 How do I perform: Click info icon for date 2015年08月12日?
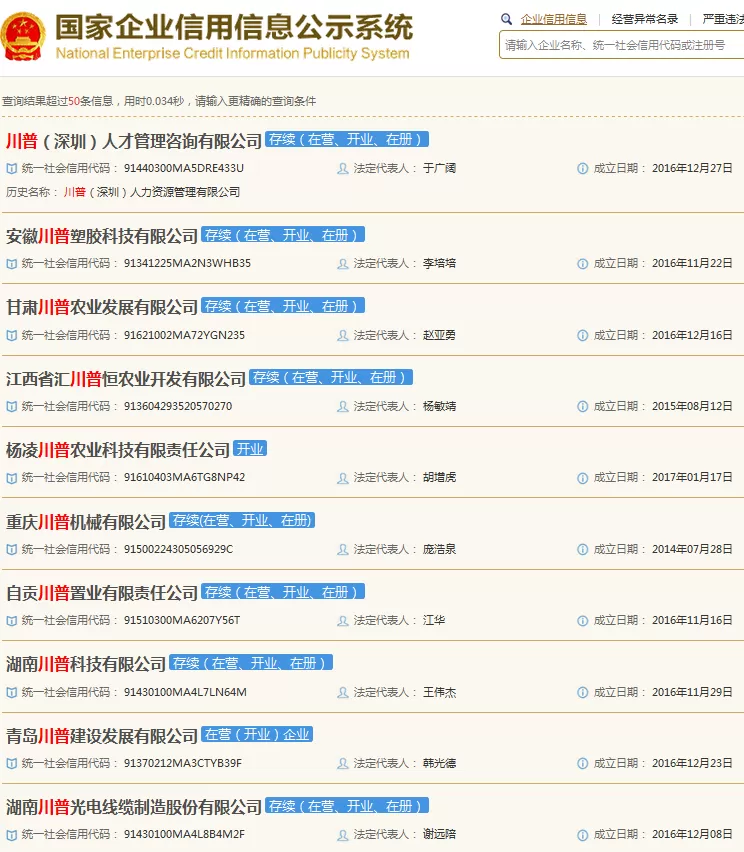[x=583, y=407]
